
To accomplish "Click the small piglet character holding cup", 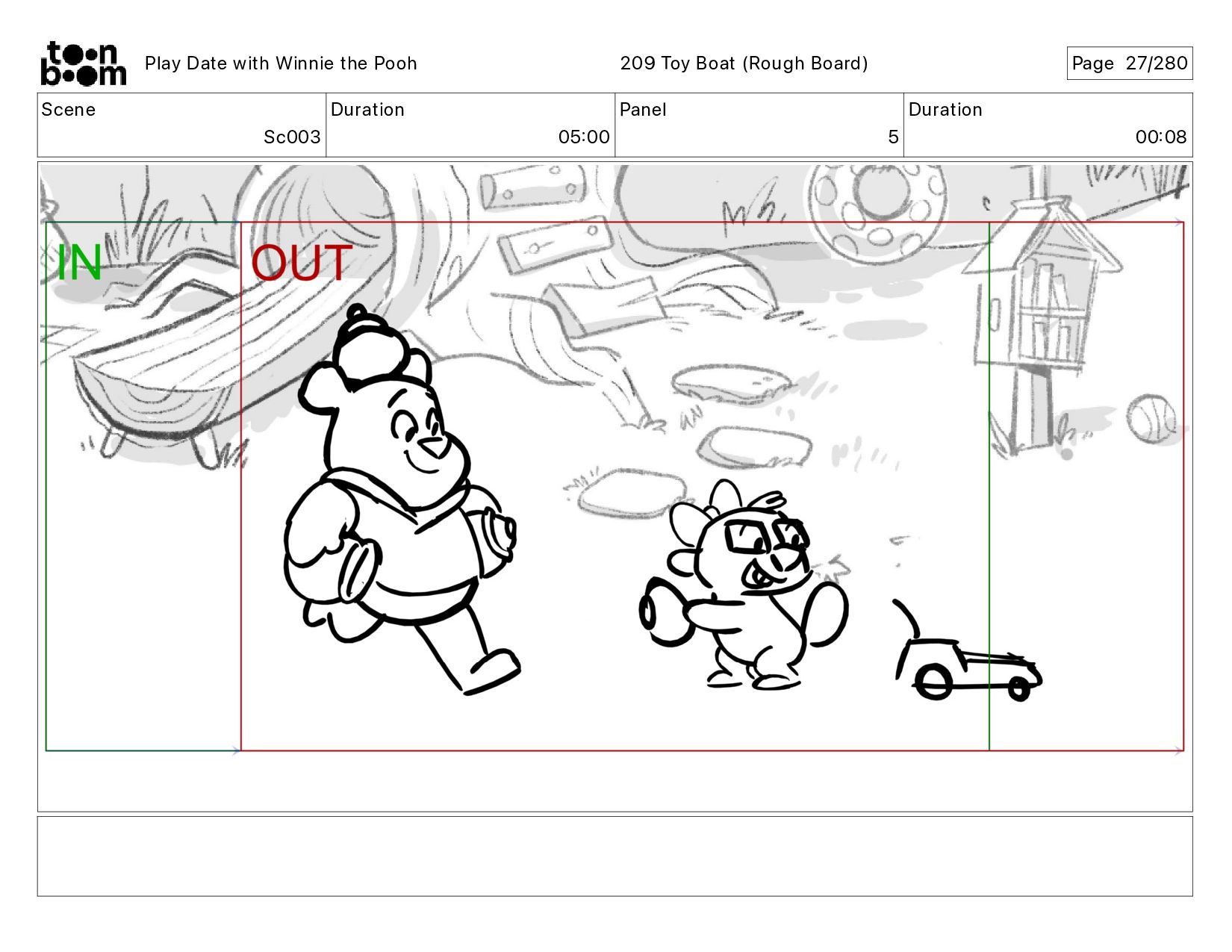I will coord(744,585).
